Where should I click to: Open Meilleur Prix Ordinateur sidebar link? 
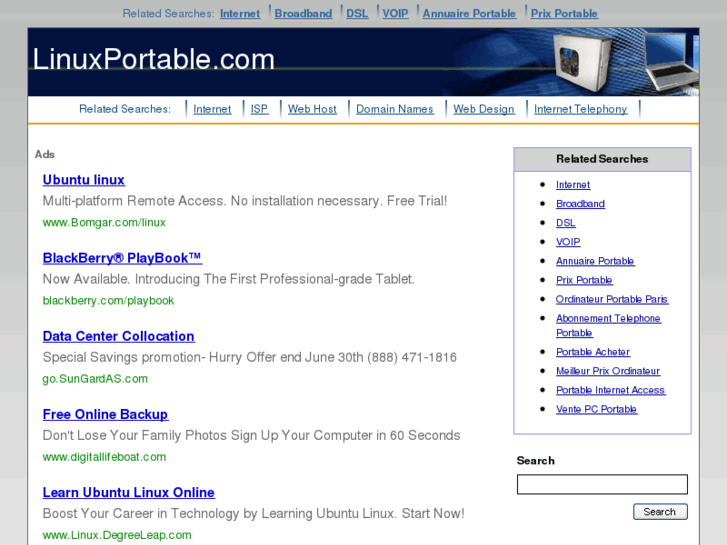[608, 371]
